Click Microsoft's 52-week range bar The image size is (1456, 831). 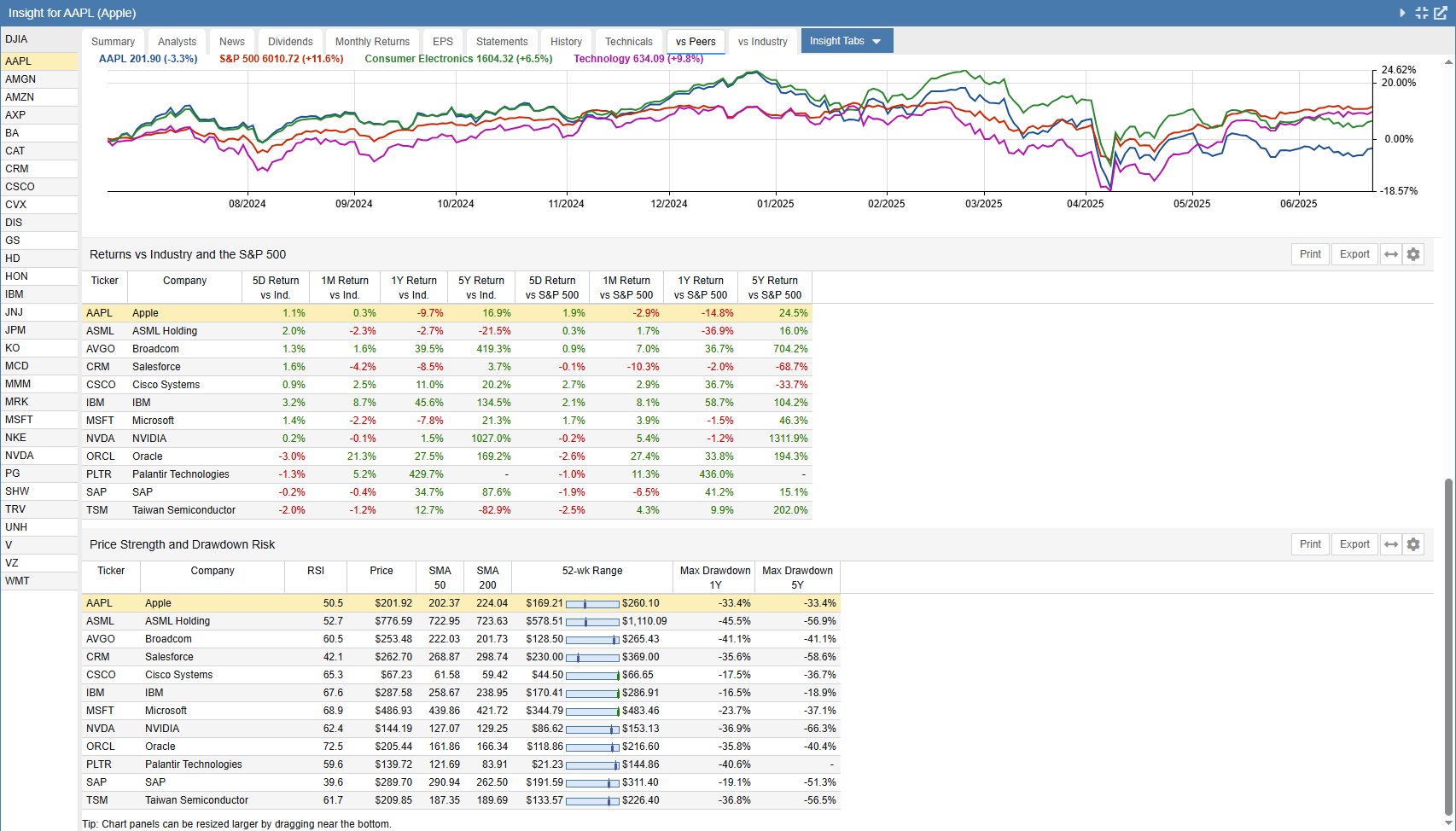(592, 711)
